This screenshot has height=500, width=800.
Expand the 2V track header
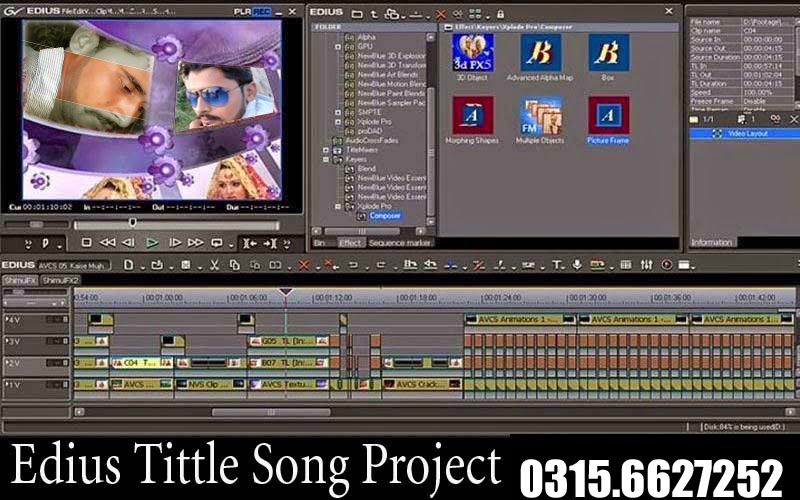click(x=7, y=363)
